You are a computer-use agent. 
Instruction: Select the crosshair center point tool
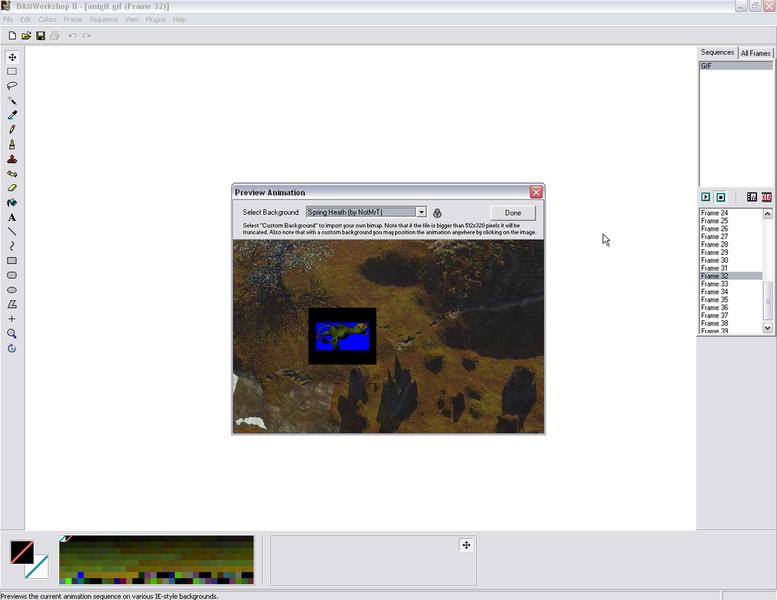(12, 319)
